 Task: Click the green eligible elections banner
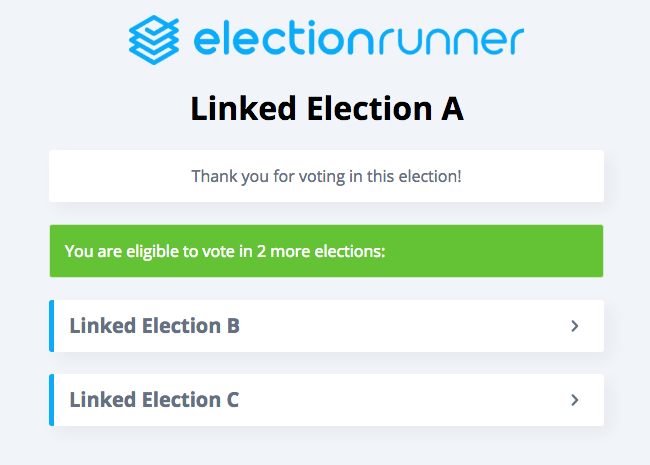(x=326, y=251)
